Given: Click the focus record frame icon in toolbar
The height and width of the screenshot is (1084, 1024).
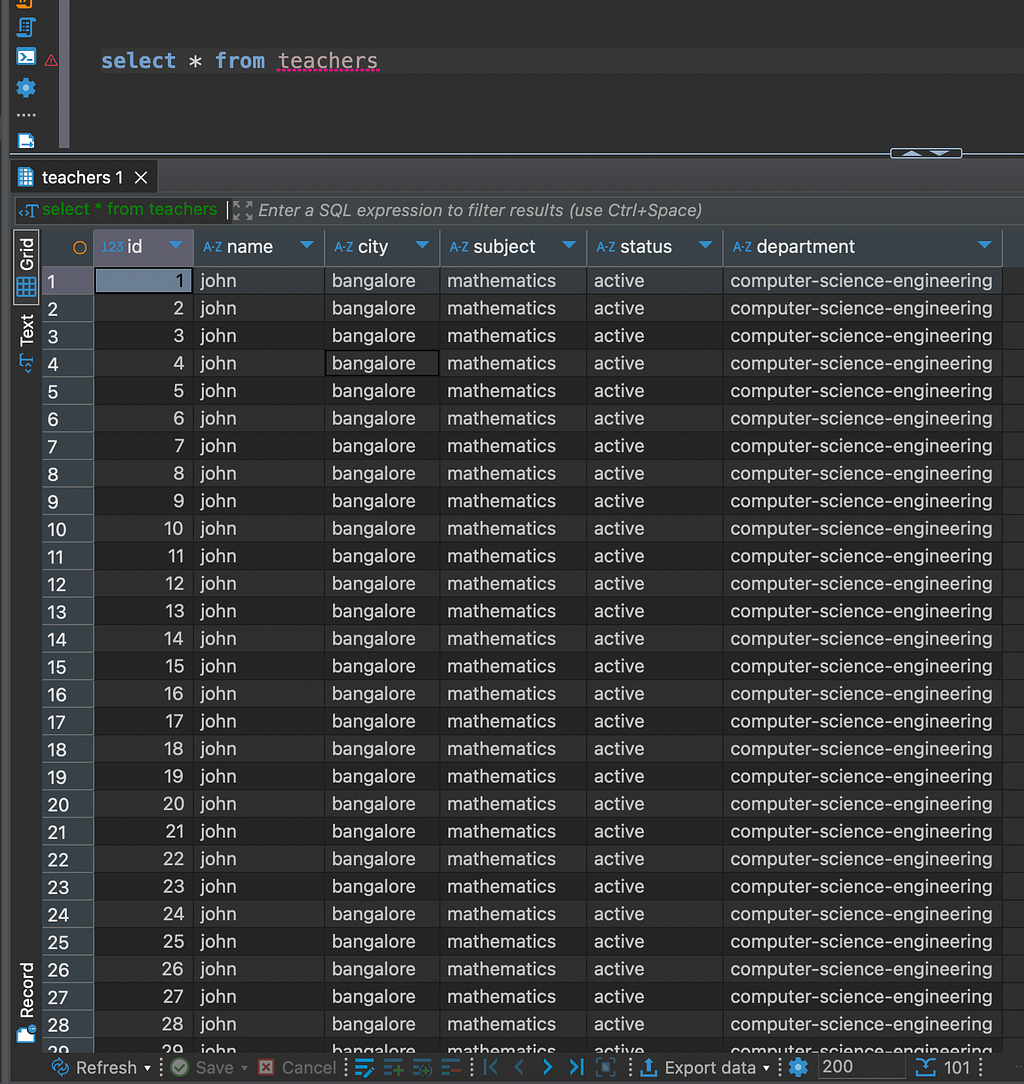Looking at the screenshot, I should pyautogui.click(x=606, y=1067).
